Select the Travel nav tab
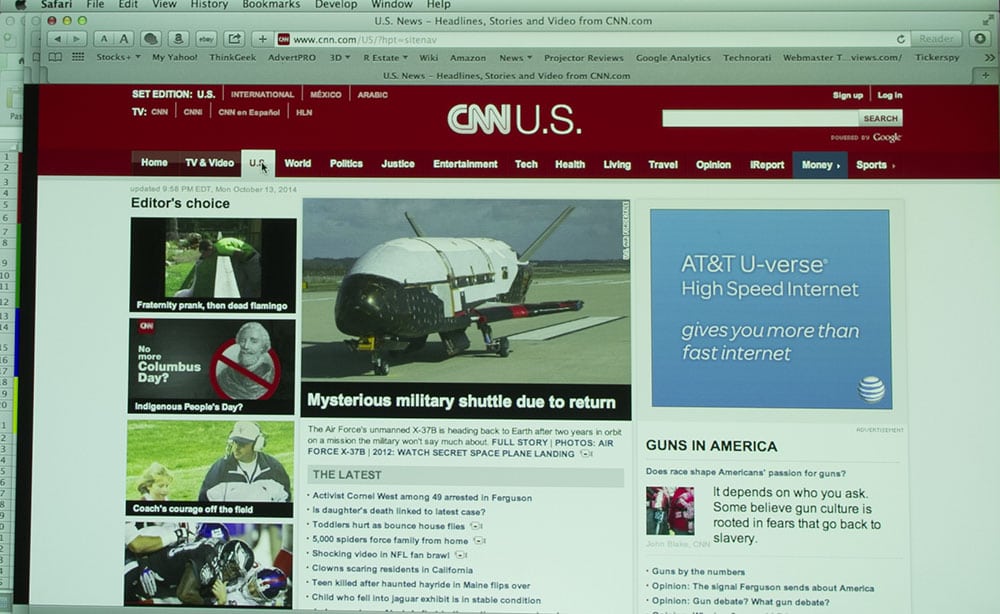This screenshot has width=1000, height=614. (x=663, y=164)
